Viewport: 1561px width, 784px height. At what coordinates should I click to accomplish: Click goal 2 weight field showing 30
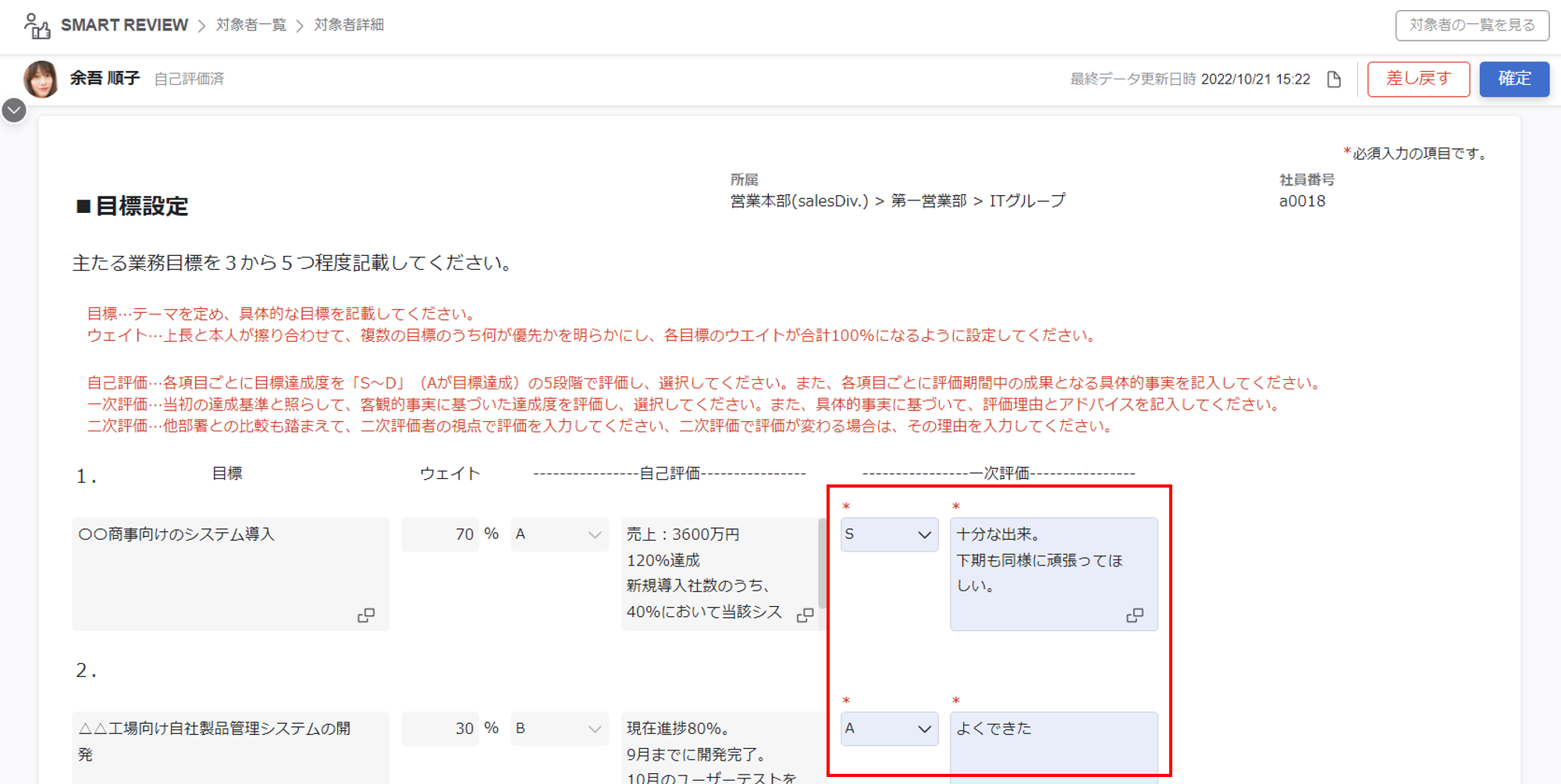440,729
